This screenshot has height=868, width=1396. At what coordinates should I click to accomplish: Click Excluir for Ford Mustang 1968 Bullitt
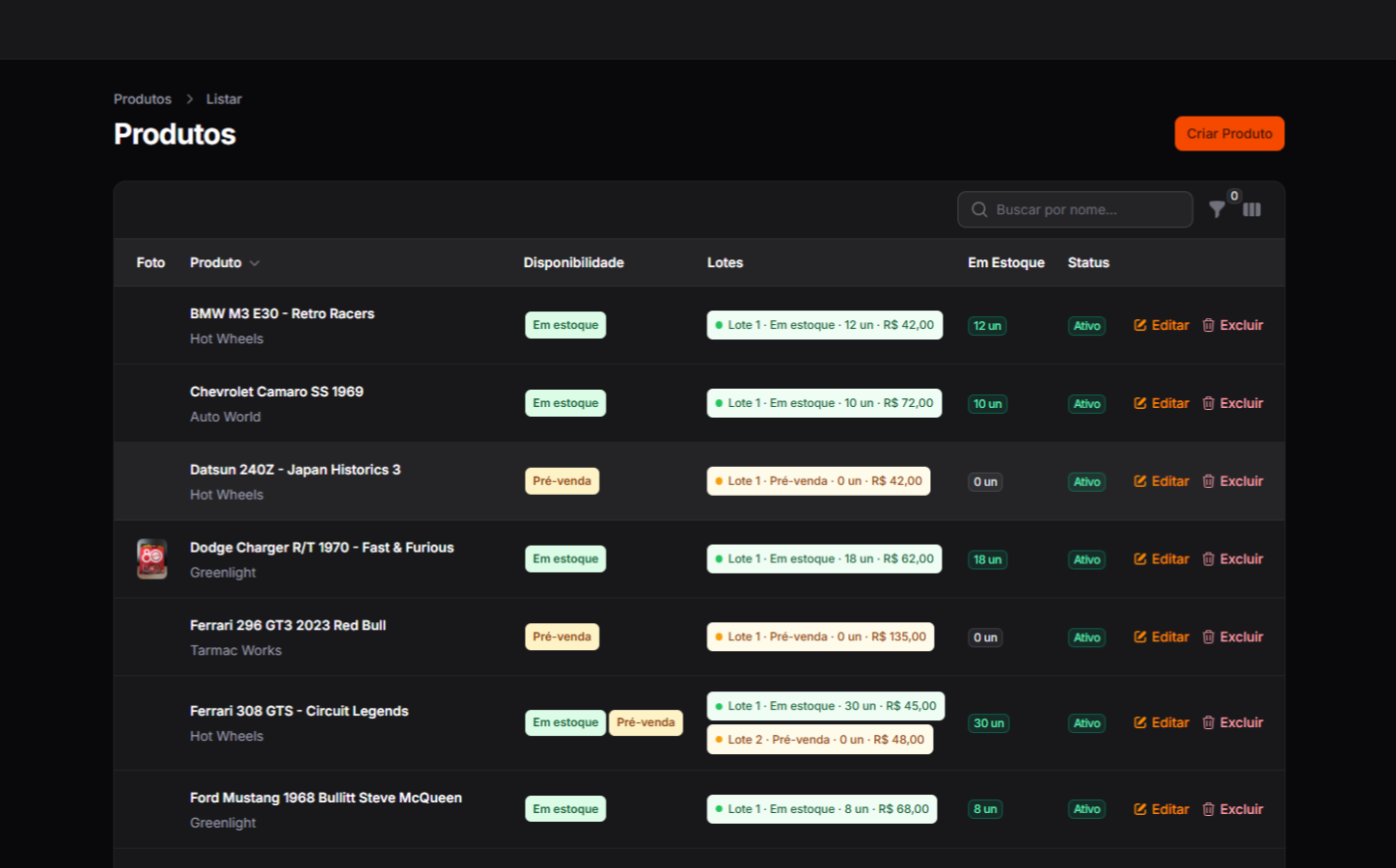tap(1233, 809)
